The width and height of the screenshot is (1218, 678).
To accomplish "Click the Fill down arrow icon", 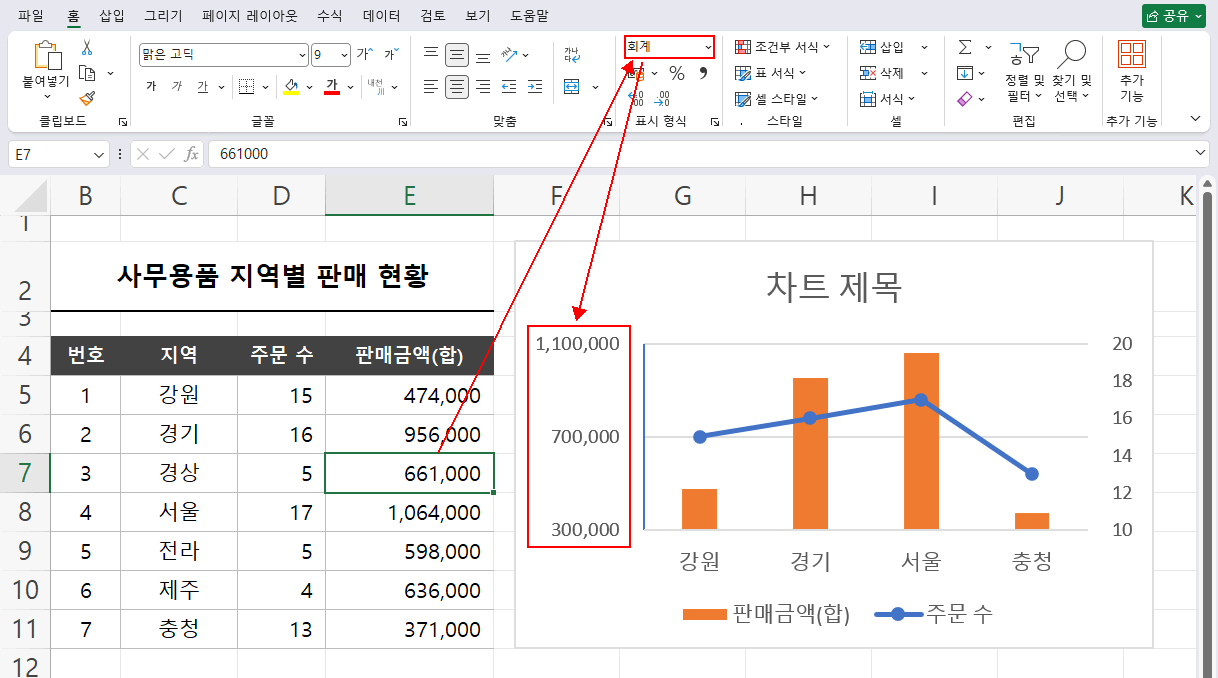I will click(x=965, y=73).
